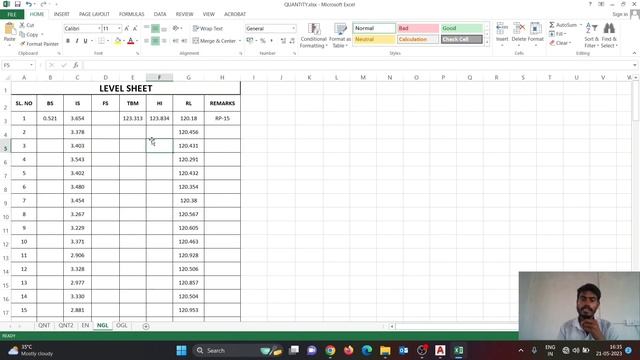
Task: Expand the borders dropdown arrow
Action: [x=108, y=41]
